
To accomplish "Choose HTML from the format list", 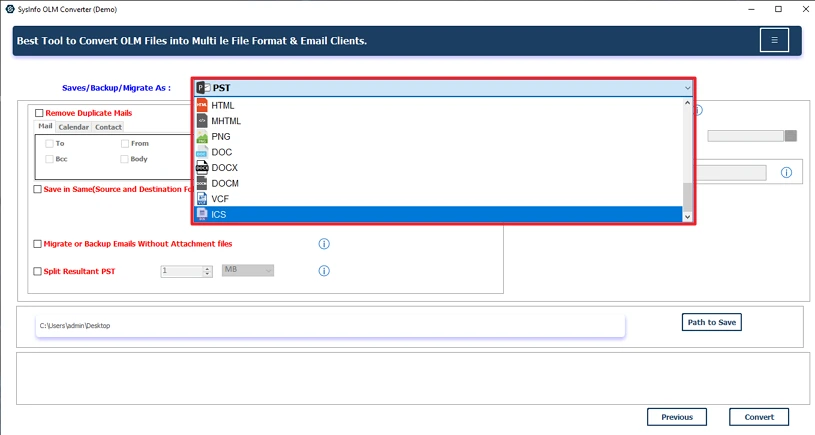I will pos(438,105).
